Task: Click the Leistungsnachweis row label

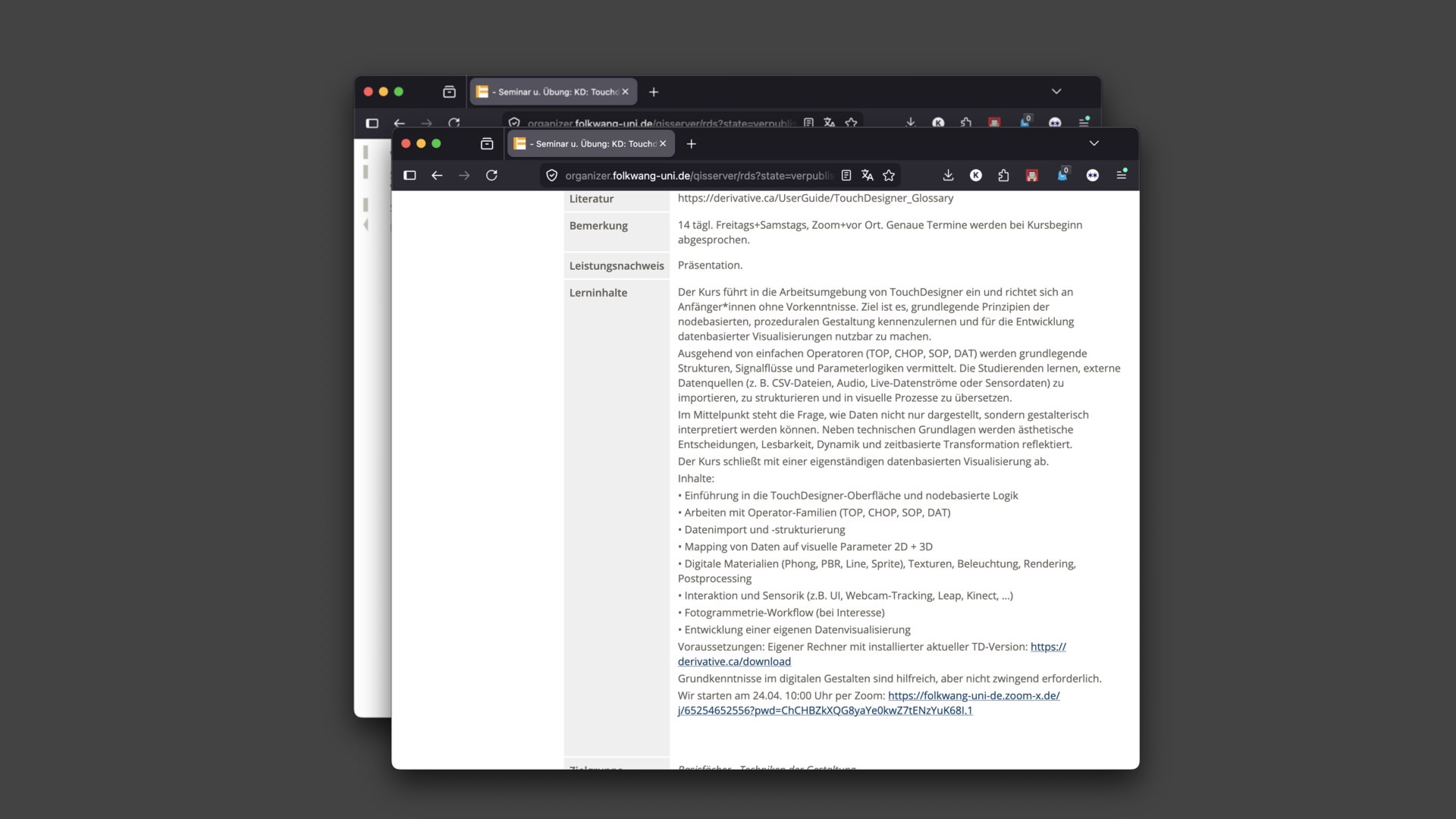Action: point(617,265)
